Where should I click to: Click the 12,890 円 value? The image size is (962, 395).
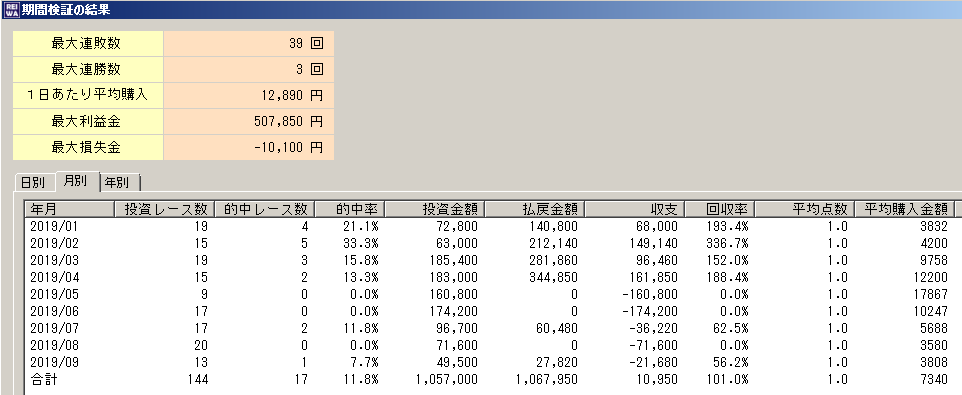291,96
